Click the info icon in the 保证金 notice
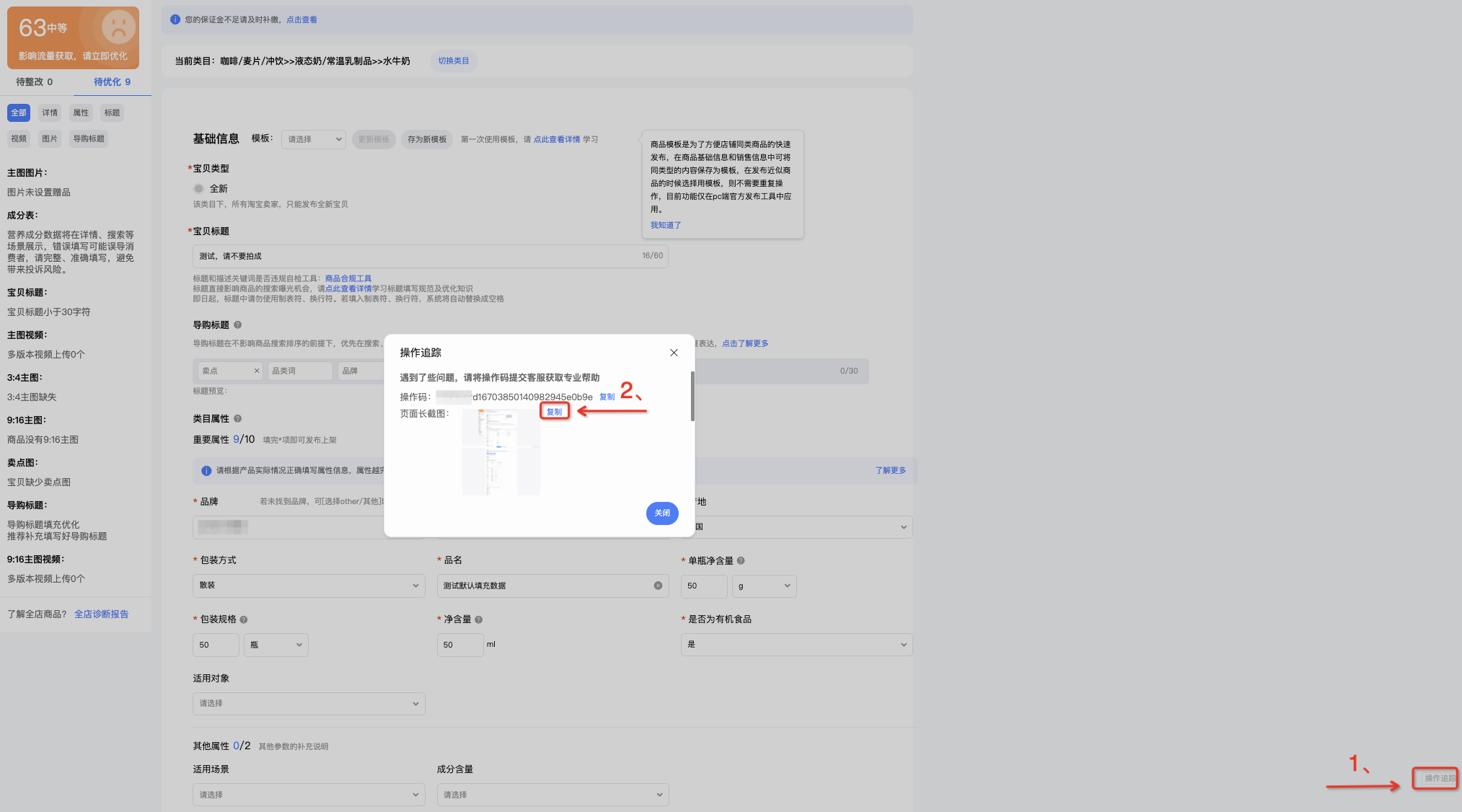Viewport: 1462px width, 812px height. coord(175,19)
